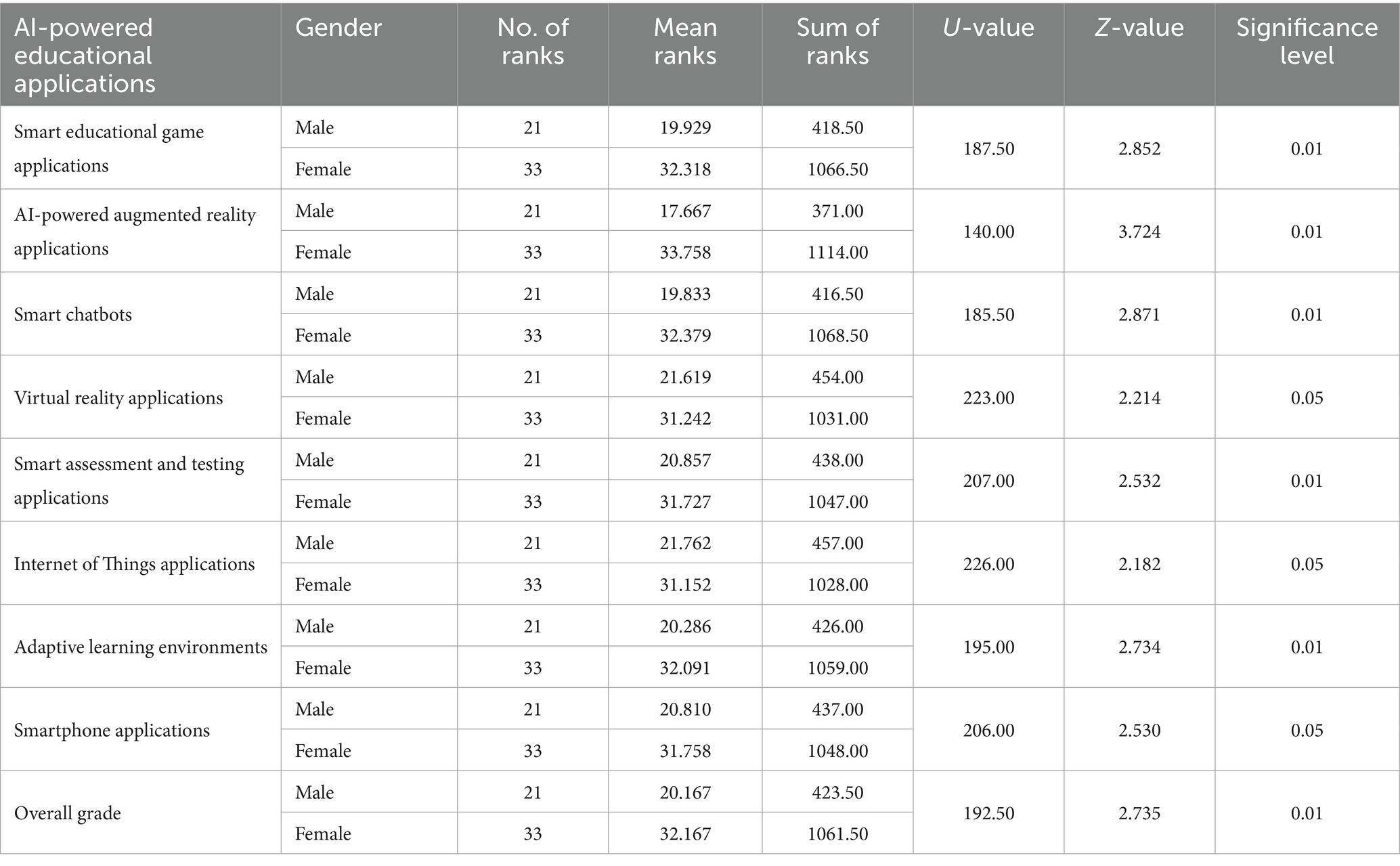
Task: Select the Mean ranks column header
Action: [x=685, y=41]
